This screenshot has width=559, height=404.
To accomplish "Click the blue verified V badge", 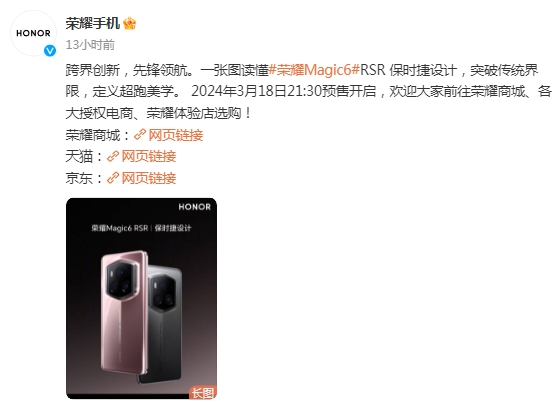I will click(x=50, y=51).
